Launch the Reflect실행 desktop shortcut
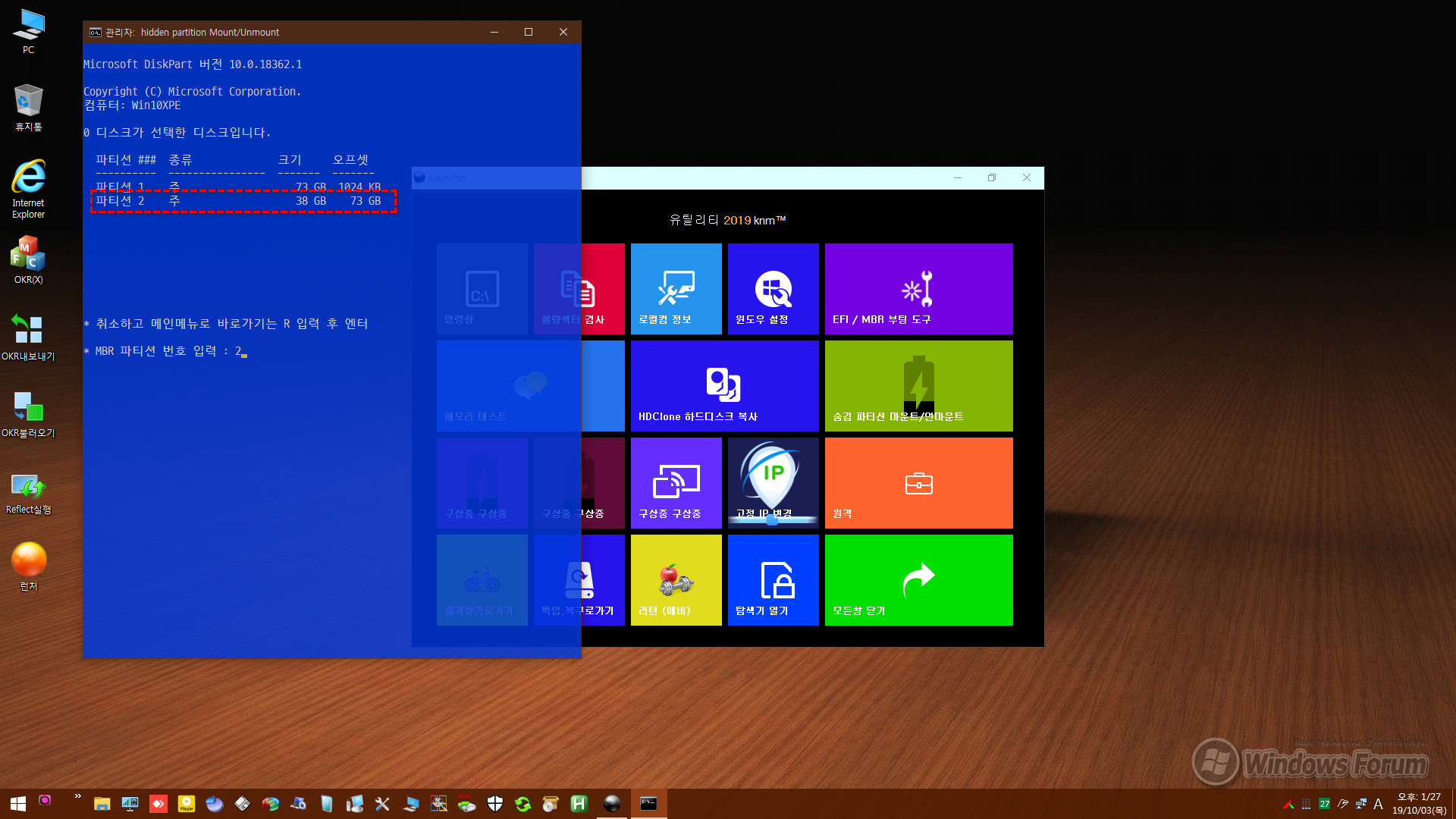Screen dimensions: 1456x819 (x=28, y=493)
